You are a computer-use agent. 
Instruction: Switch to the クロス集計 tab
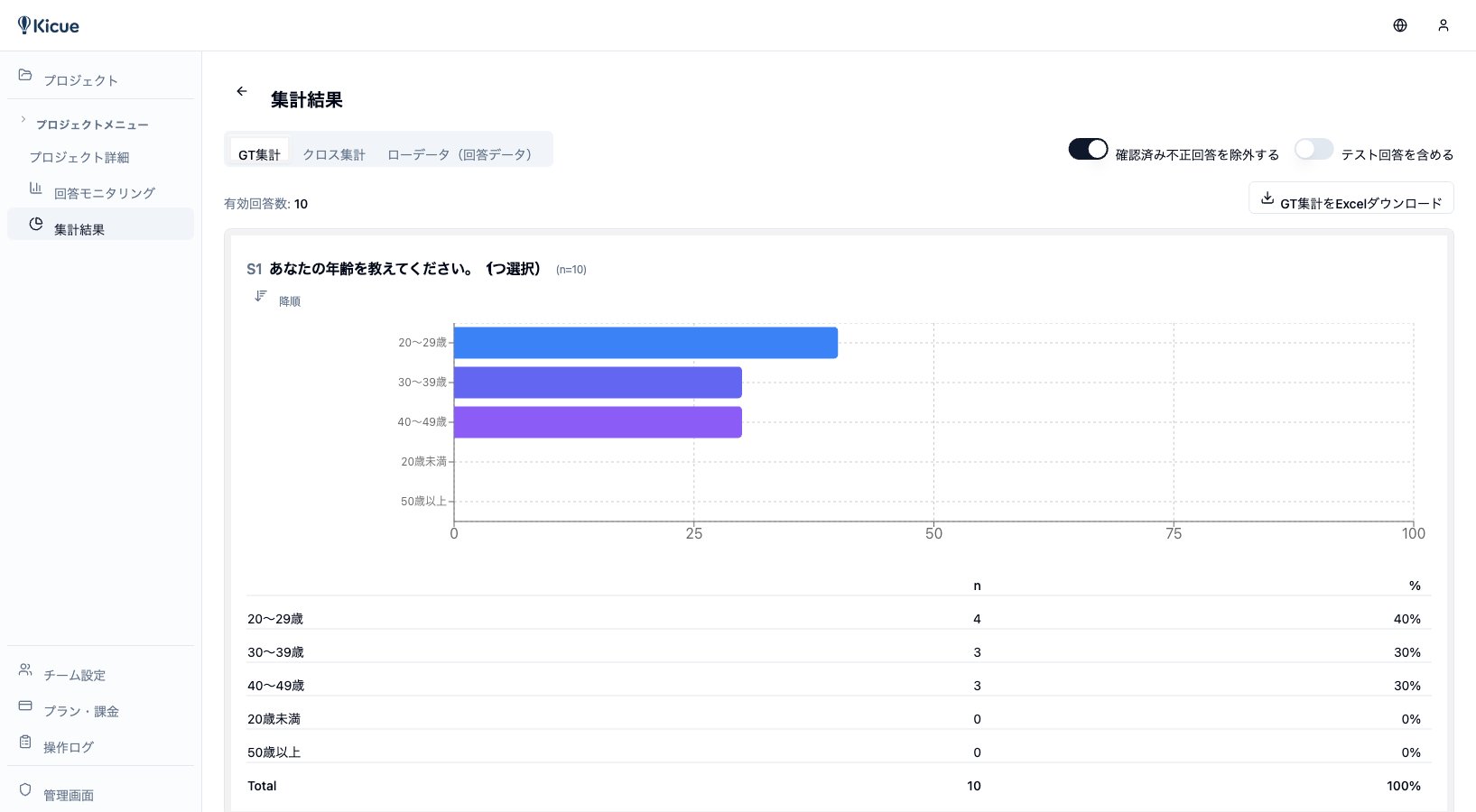(334, 154)
